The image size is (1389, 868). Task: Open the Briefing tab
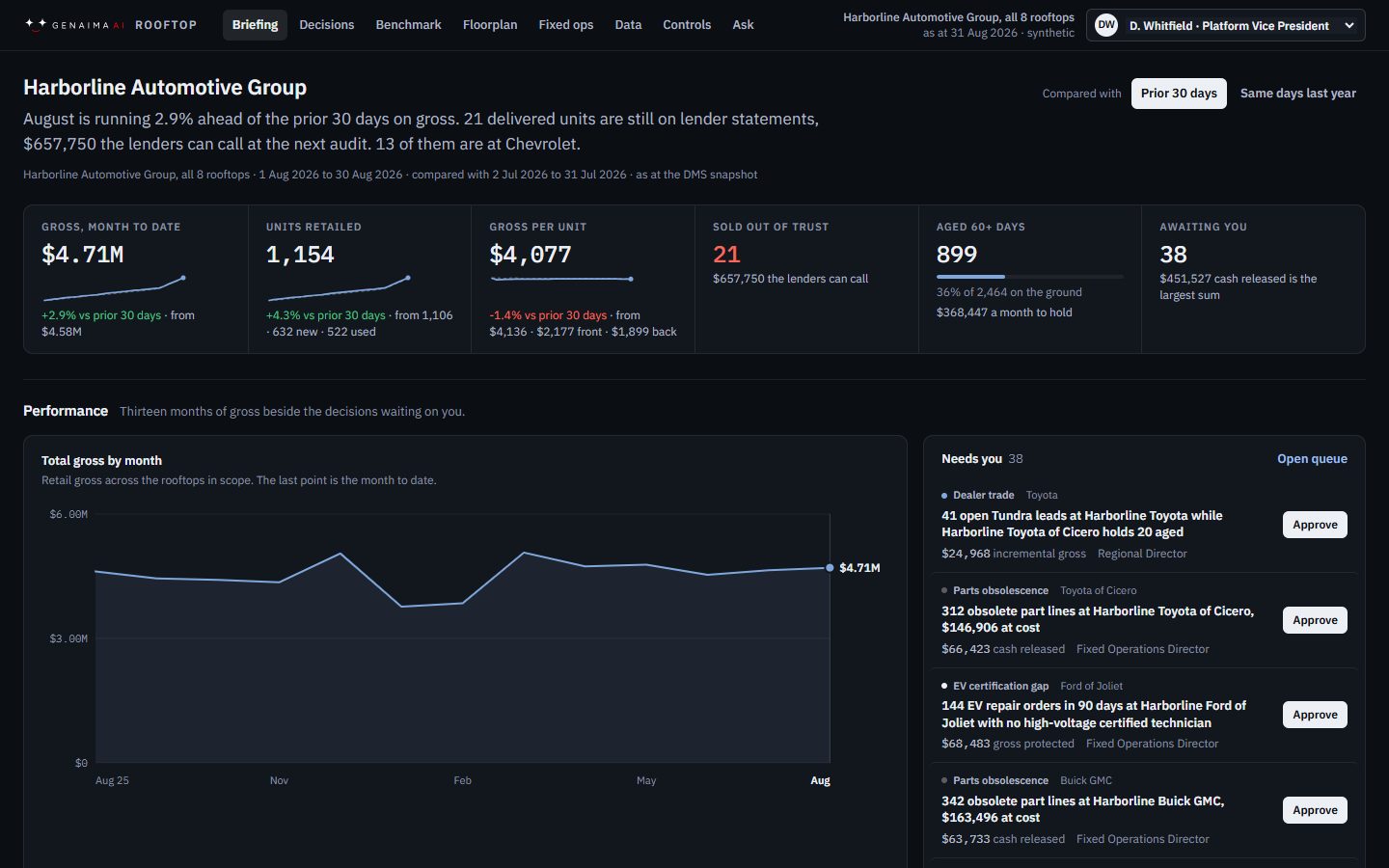255,25
